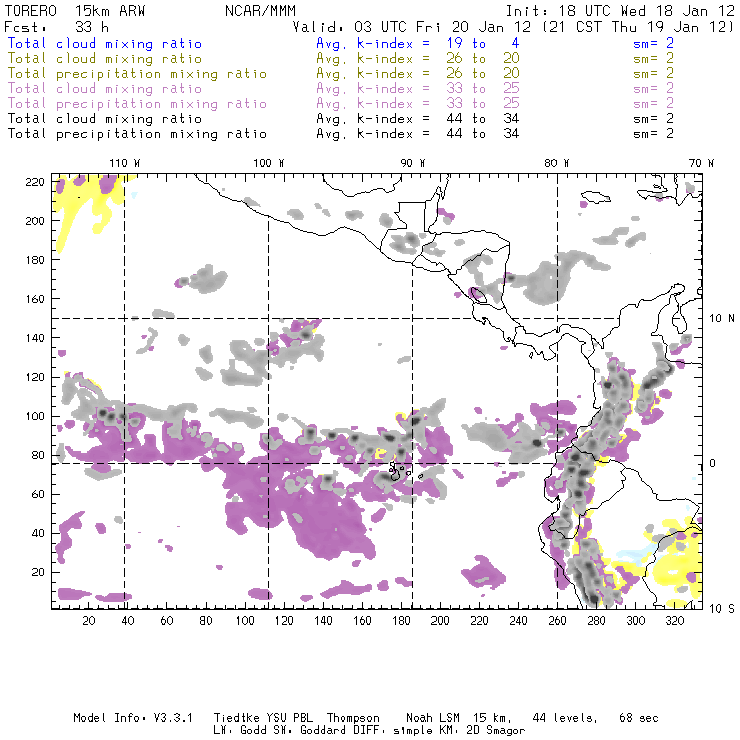This screenshot has height=740, width=740.
Task: Click black 'Total precipitation mixing ratio' legend line
Action: [137, 134]
